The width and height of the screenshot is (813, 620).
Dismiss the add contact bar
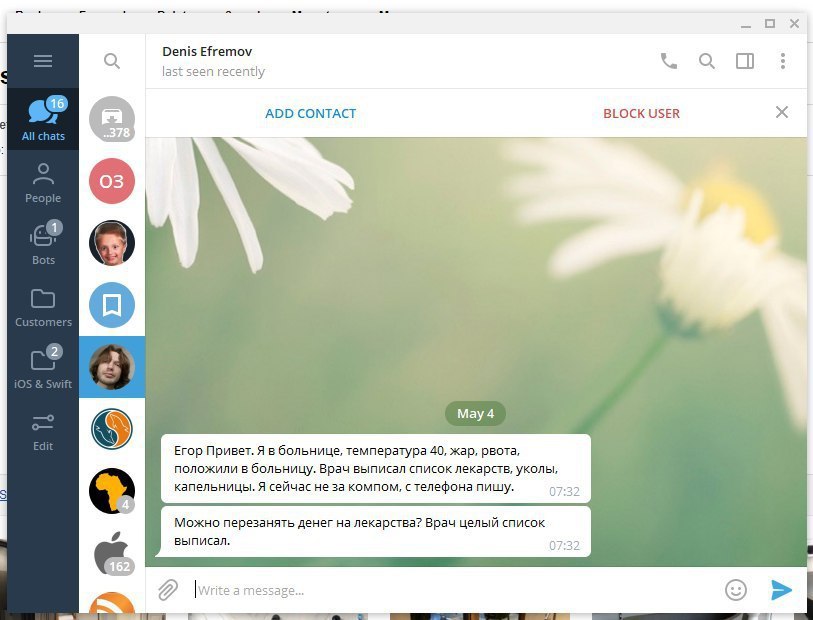point(782,112)
